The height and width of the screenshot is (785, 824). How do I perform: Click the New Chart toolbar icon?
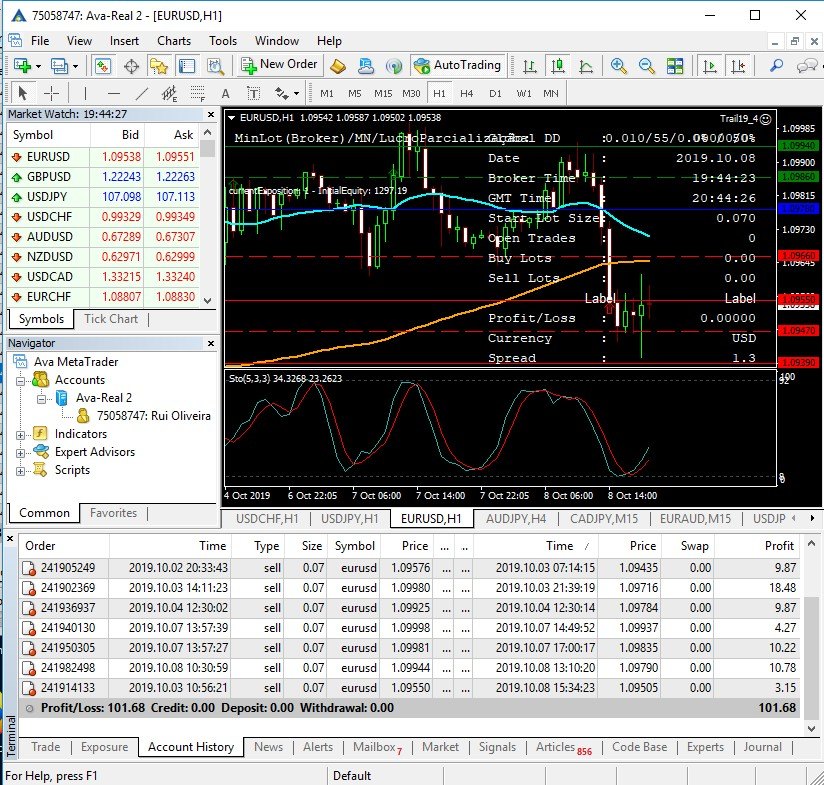point(22,66)
